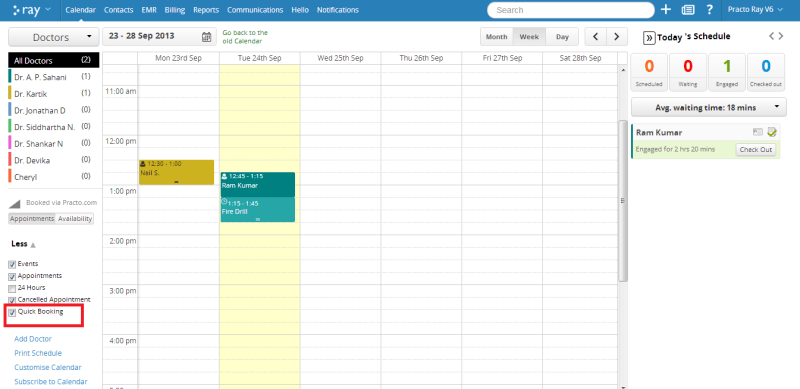800x389 pixels.
Task: Open the Reports menu item
Action: pos(206,10)
